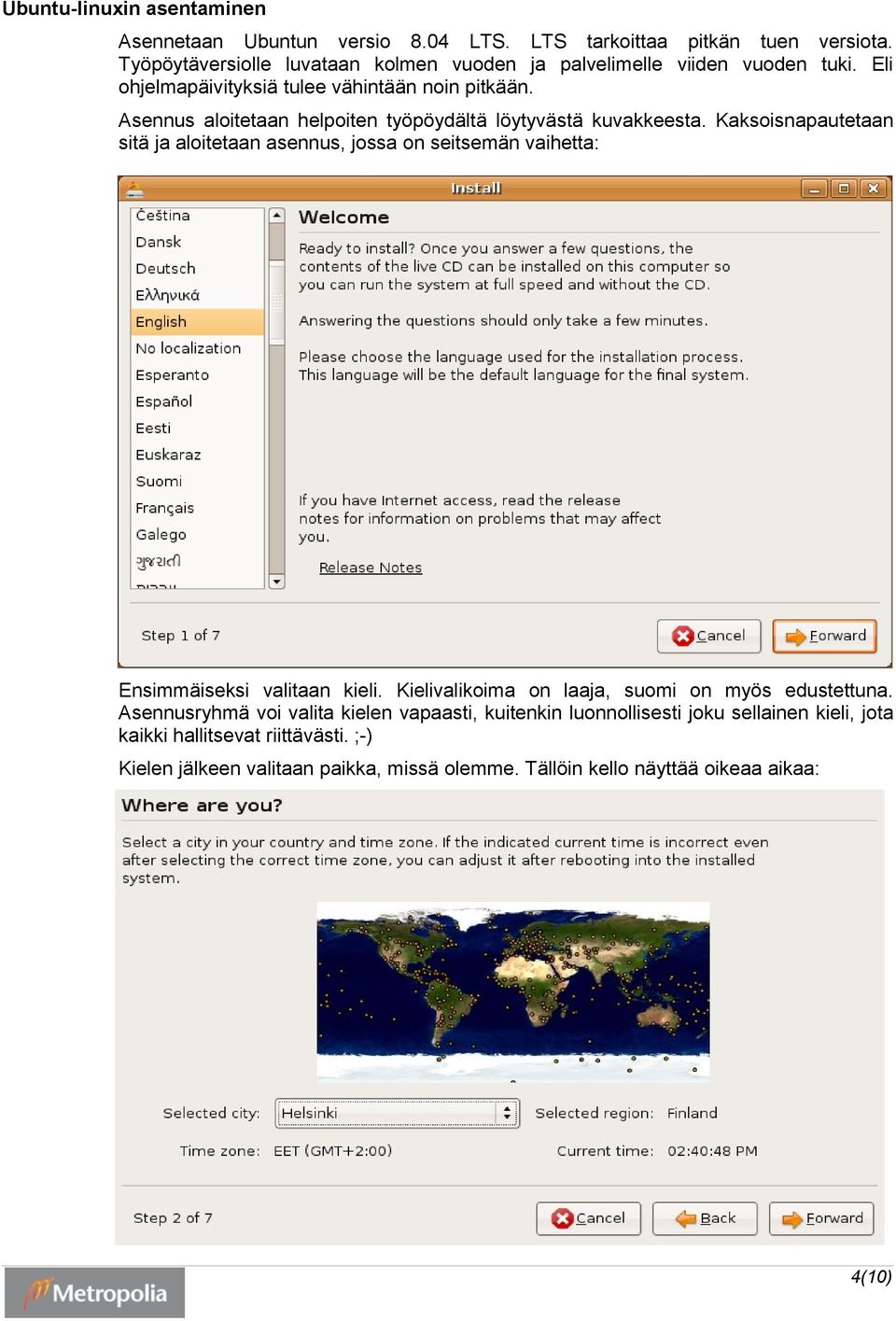Viewport: 896px width, 1321px height.
Task: Click the Where are you? heading
Action: click(203, 806)
